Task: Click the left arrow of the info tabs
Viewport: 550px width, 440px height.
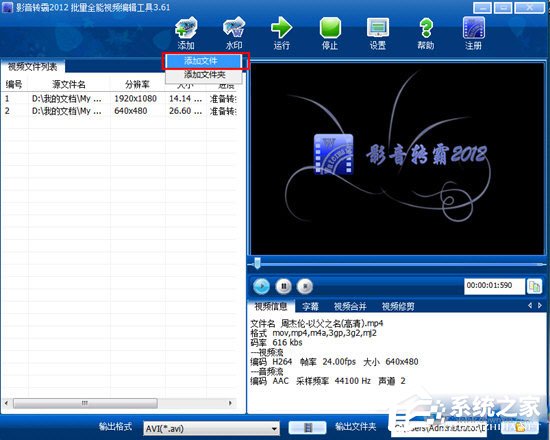Action: tap(530, 306)
